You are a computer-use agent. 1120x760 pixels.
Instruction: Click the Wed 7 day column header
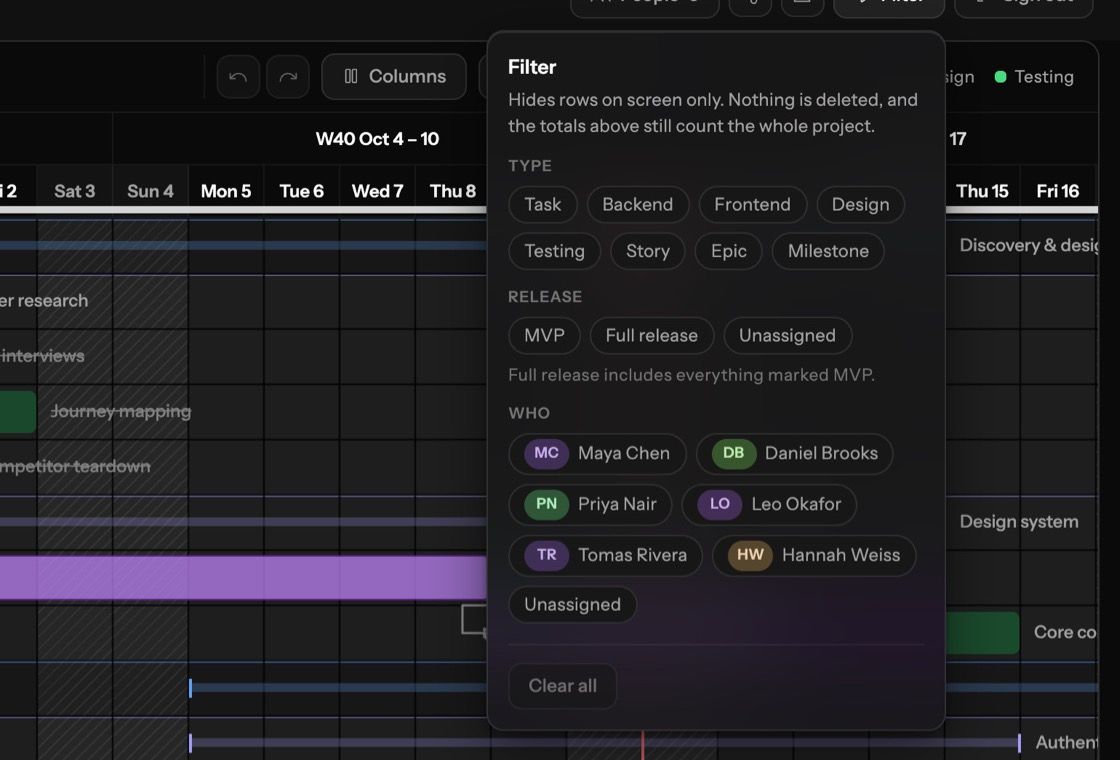coord(377,191)
